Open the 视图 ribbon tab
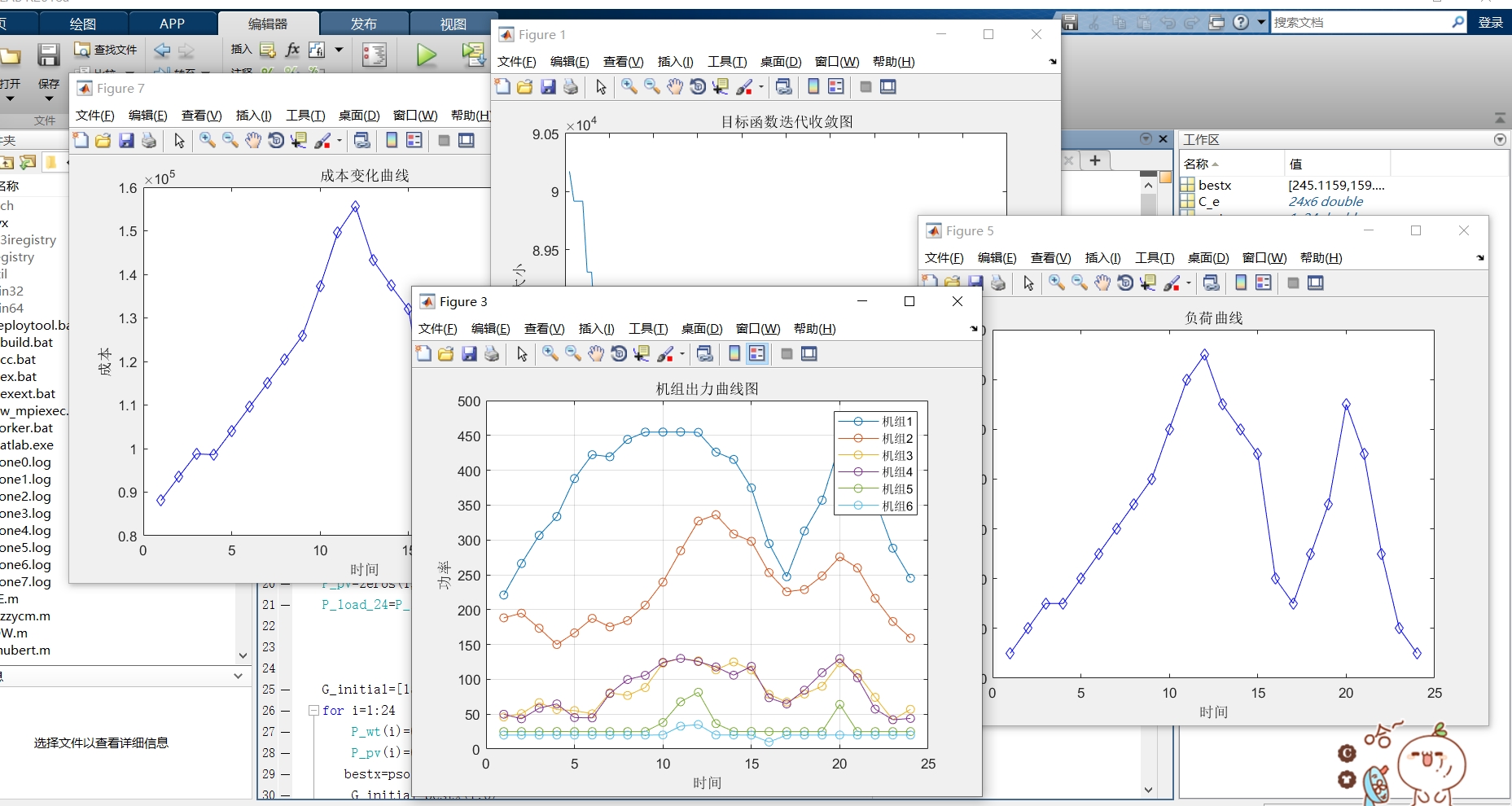The image size is (1512, 806). [x=454, y=24]
